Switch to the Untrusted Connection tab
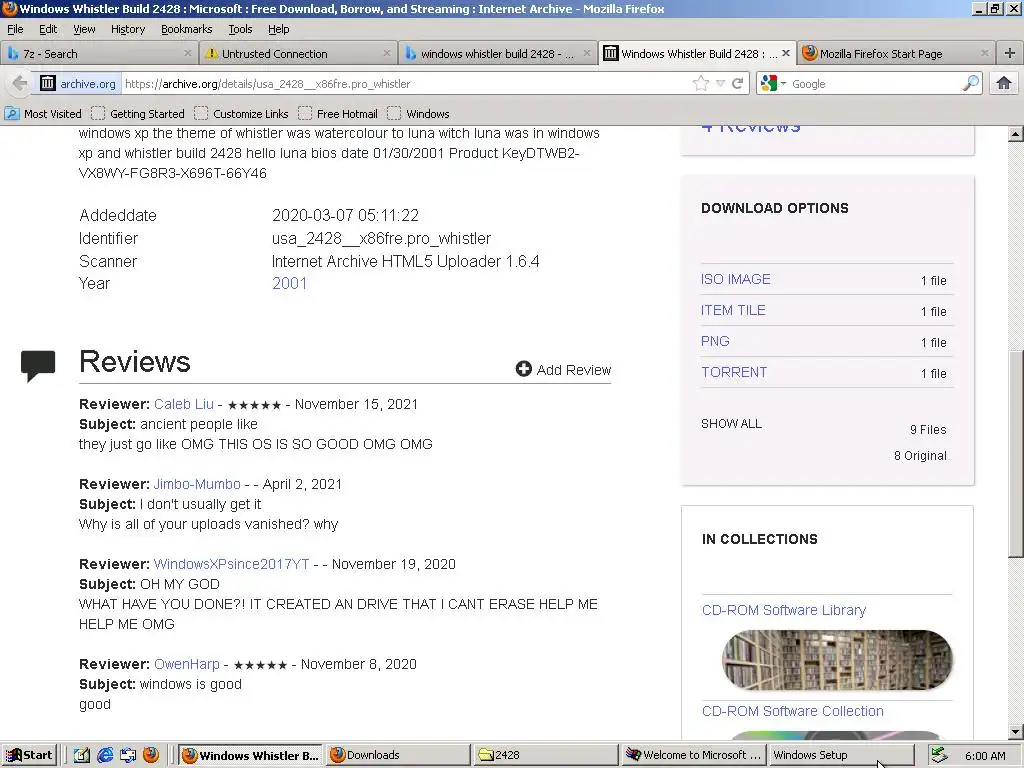This screenshot has width=1024, height=768. (298, 54)
